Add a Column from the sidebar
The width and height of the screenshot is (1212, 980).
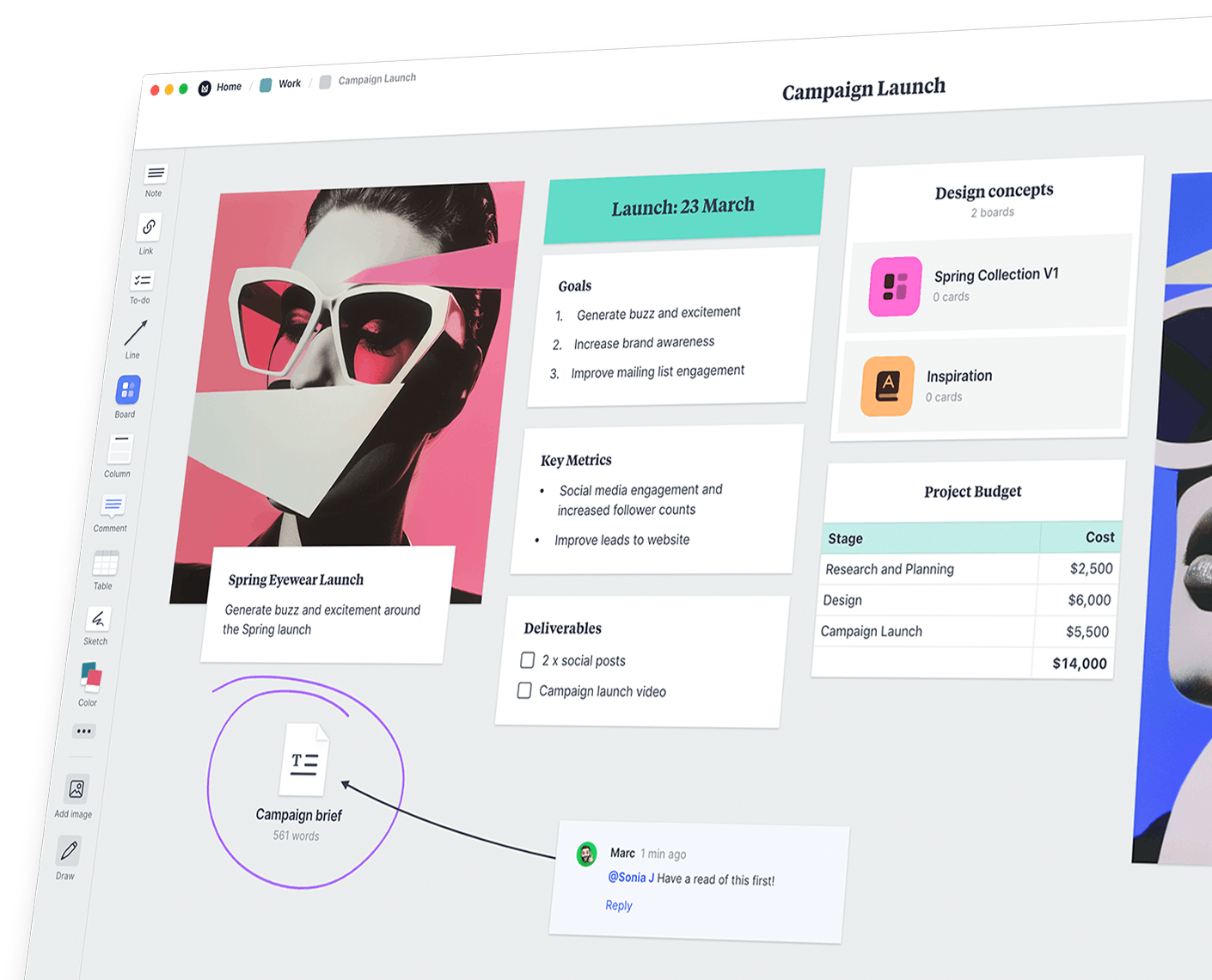coord(119,450)
